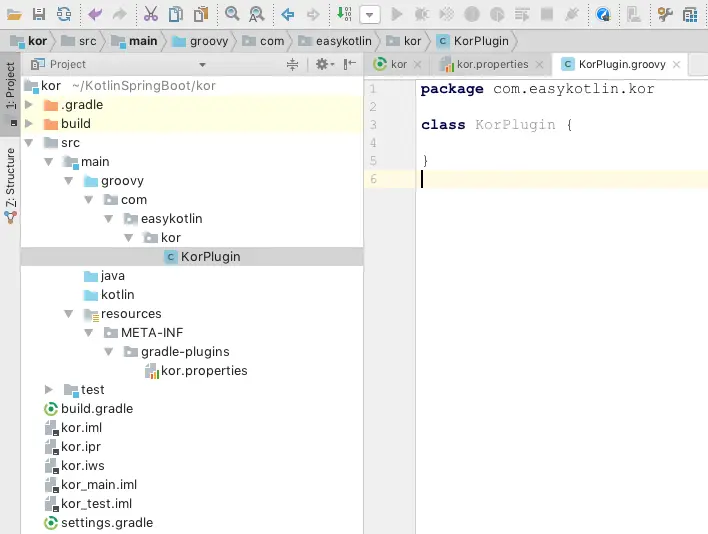Collapse the resources folder node
The height and width of the screenshot is (534, 708).
pos(69,314)
